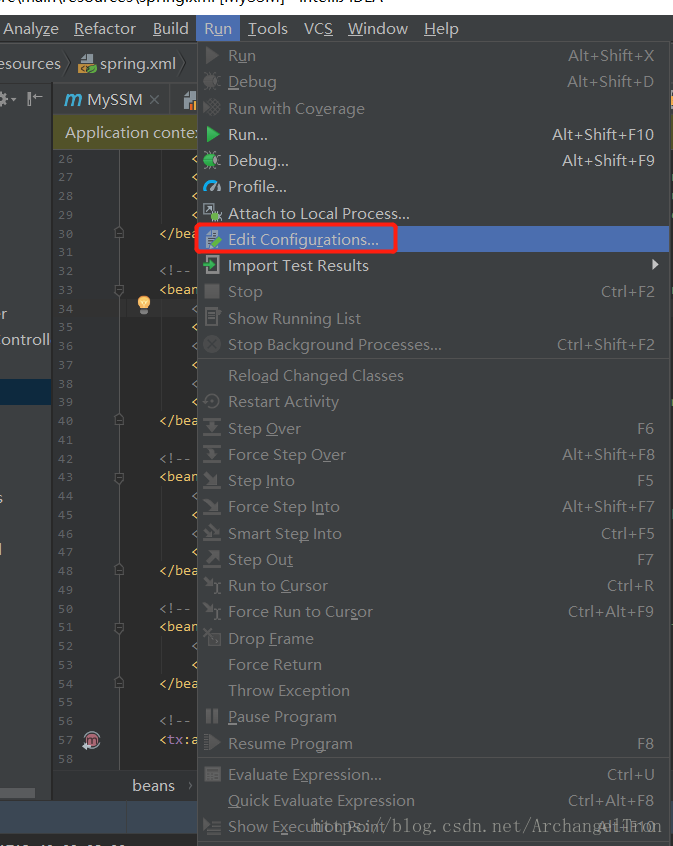Toggle fold end marker at line 40
The image size is (673, 846).
click(x=119, y=420)
